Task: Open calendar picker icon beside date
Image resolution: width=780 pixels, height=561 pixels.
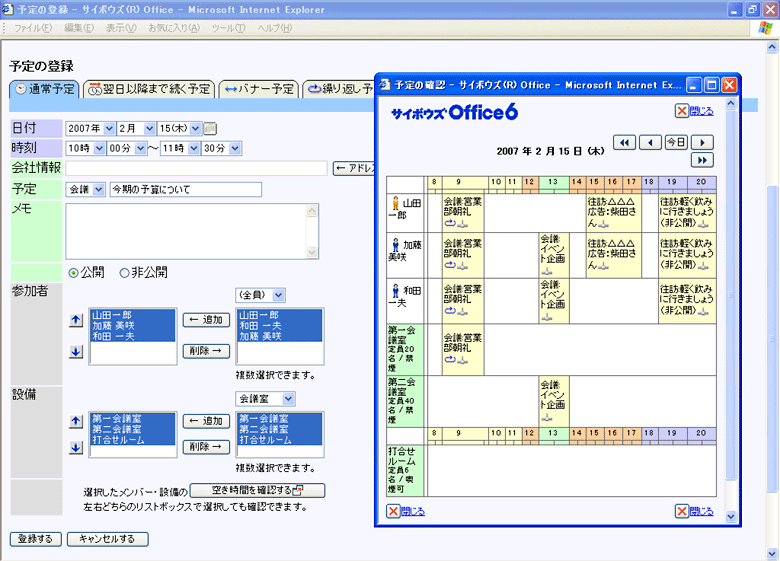Action: click(210, 129)
